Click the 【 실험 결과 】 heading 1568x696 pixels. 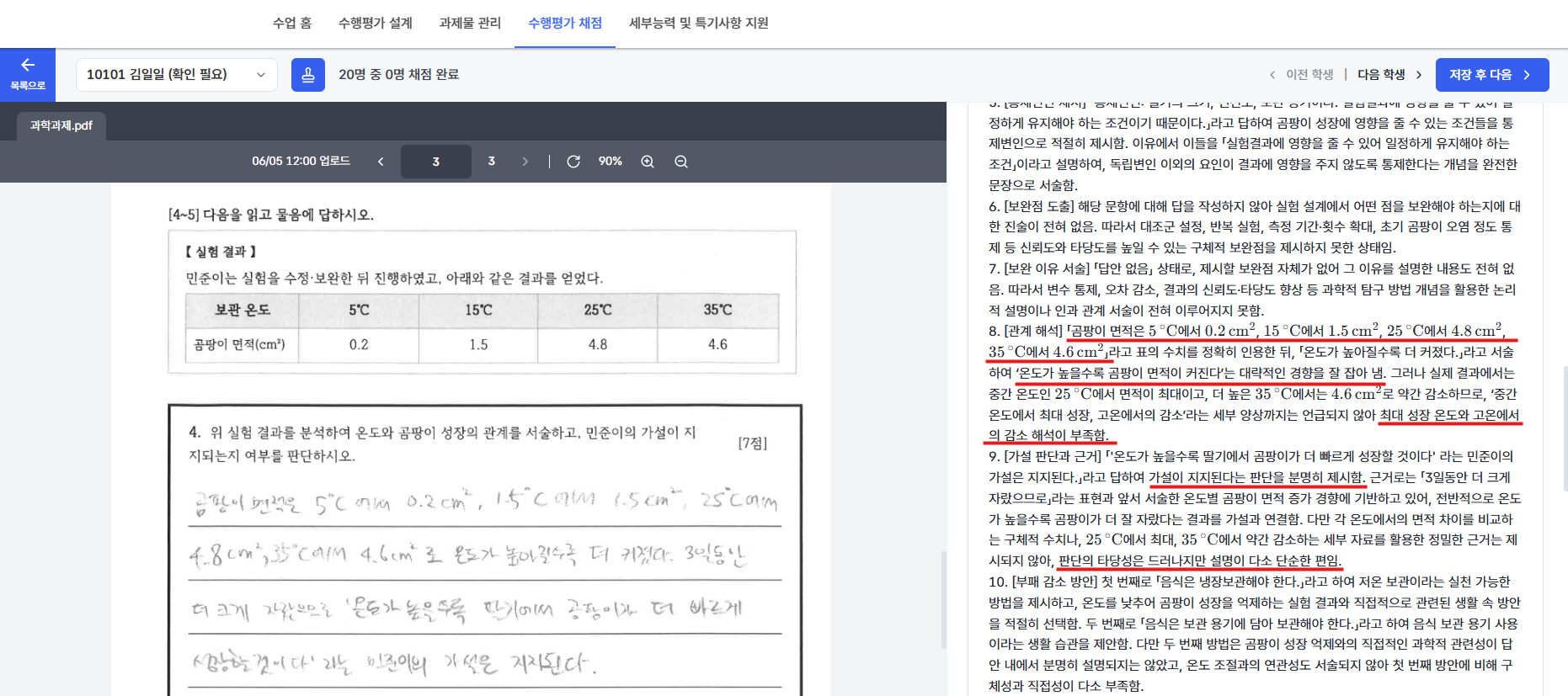pyautogui.click(x=221, y=252)
